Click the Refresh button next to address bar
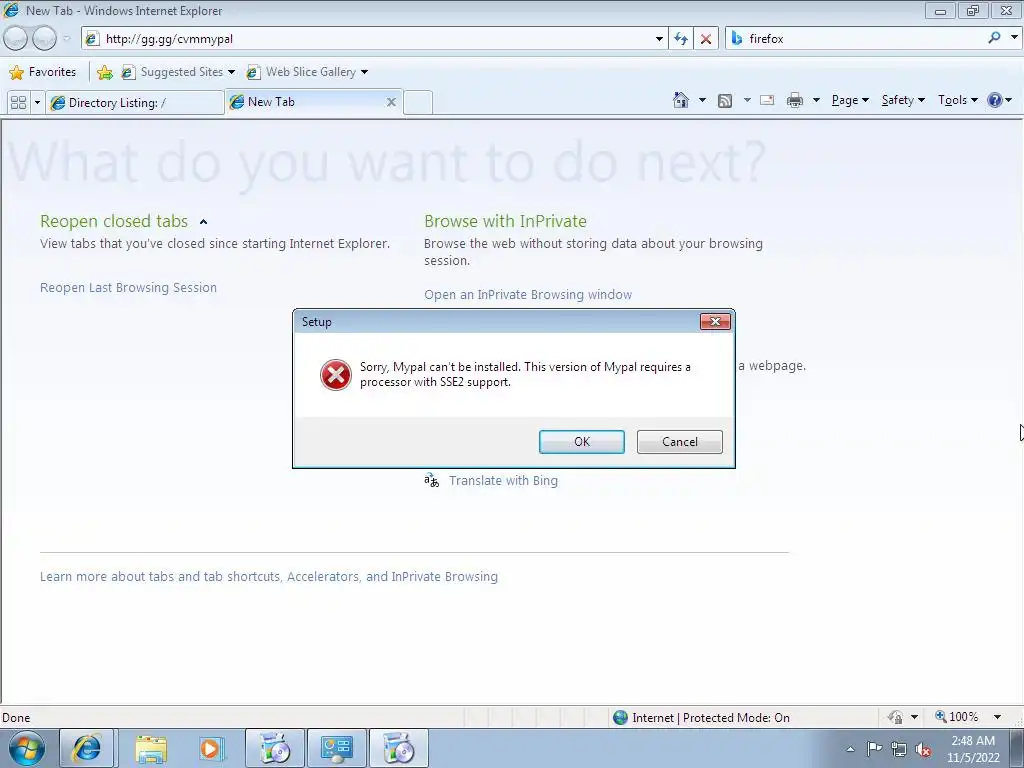 click(x=680, y=39)
